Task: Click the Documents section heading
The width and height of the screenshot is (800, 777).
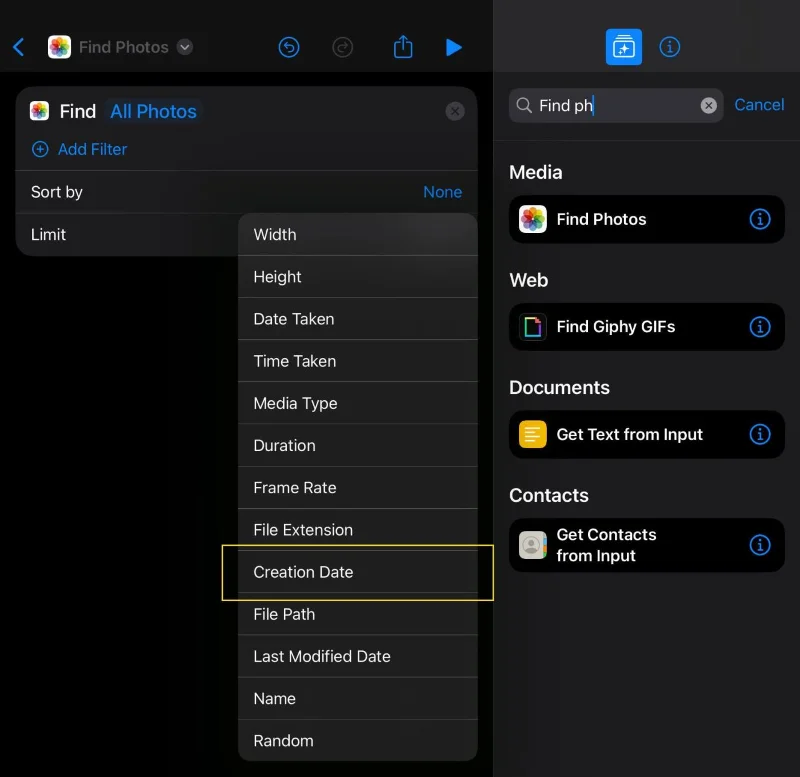Action: [559, 388]
